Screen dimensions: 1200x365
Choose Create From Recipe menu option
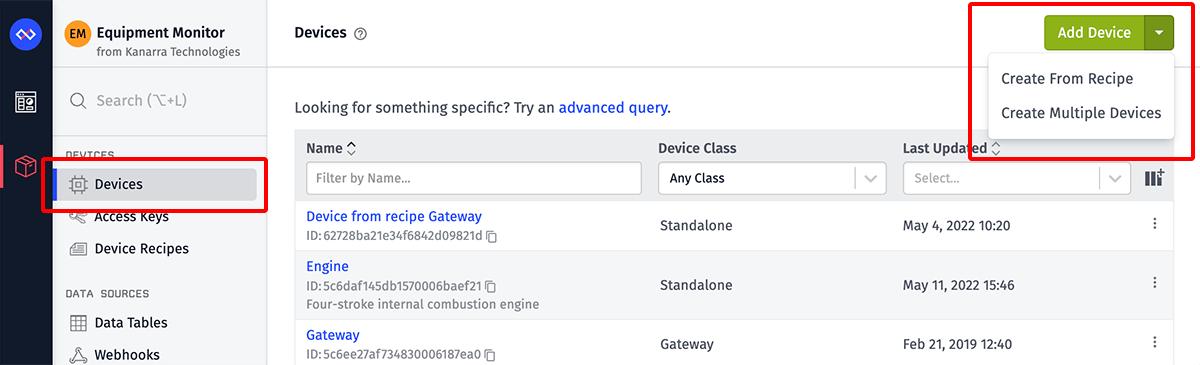point(1067,79)
